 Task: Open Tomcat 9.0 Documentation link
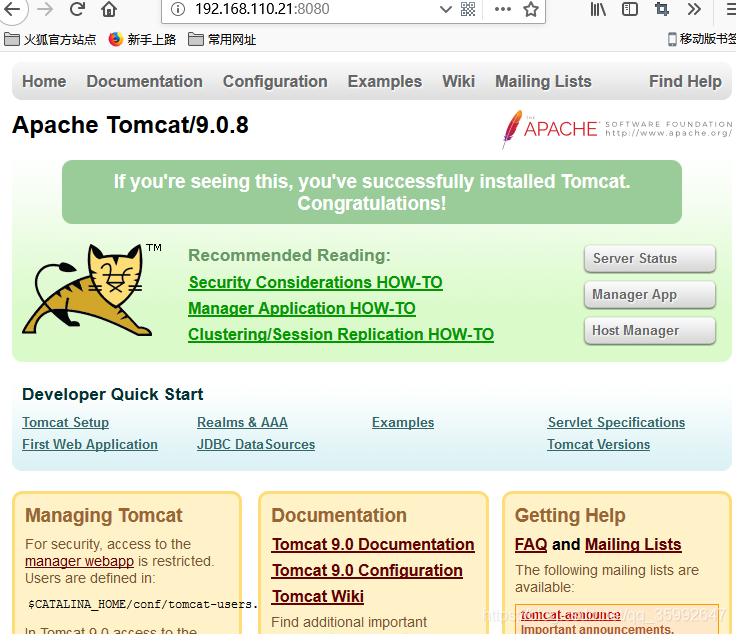coord(373,544)
